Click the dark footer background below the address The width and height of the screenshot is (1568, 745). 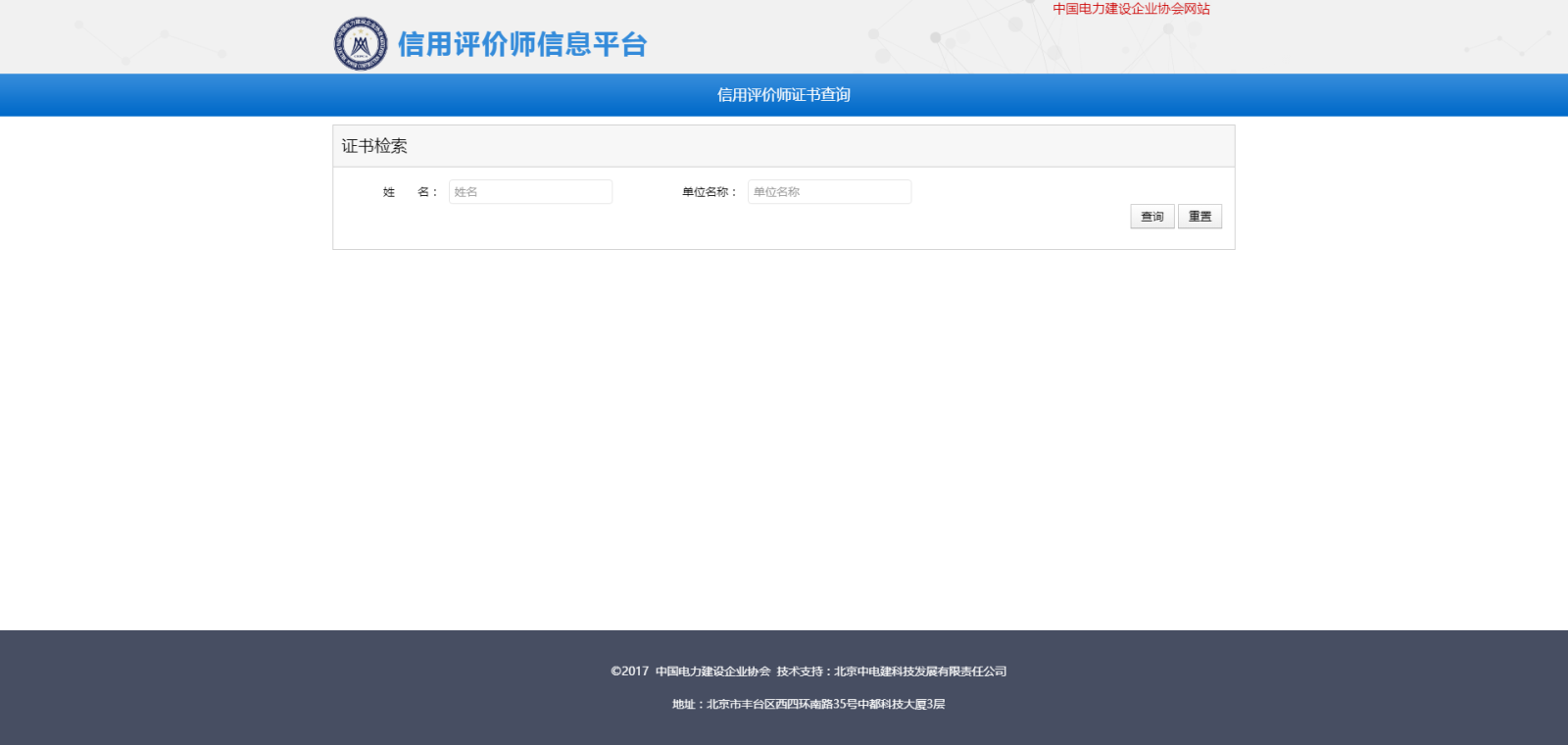[784, 729]
